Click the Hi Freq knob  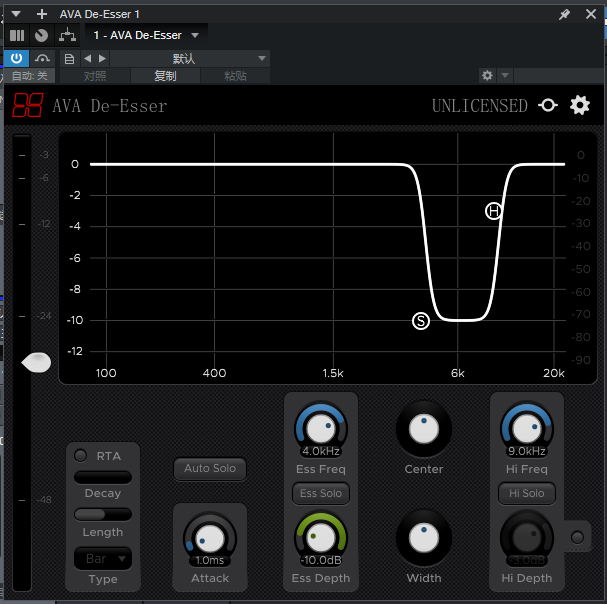coord(527,429)
